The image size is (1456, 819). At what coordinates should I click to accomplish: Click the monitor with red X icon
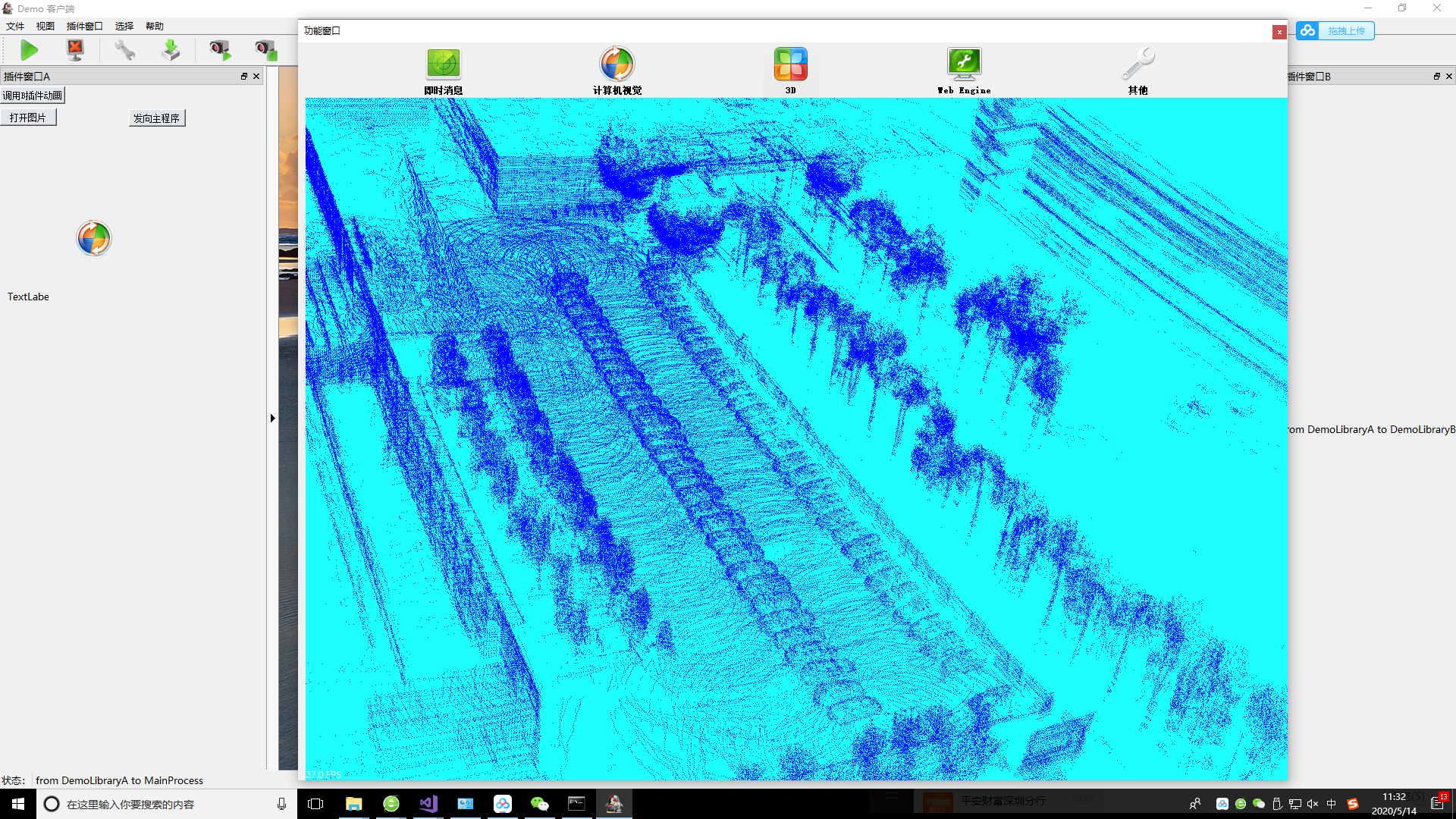point(75,50)
